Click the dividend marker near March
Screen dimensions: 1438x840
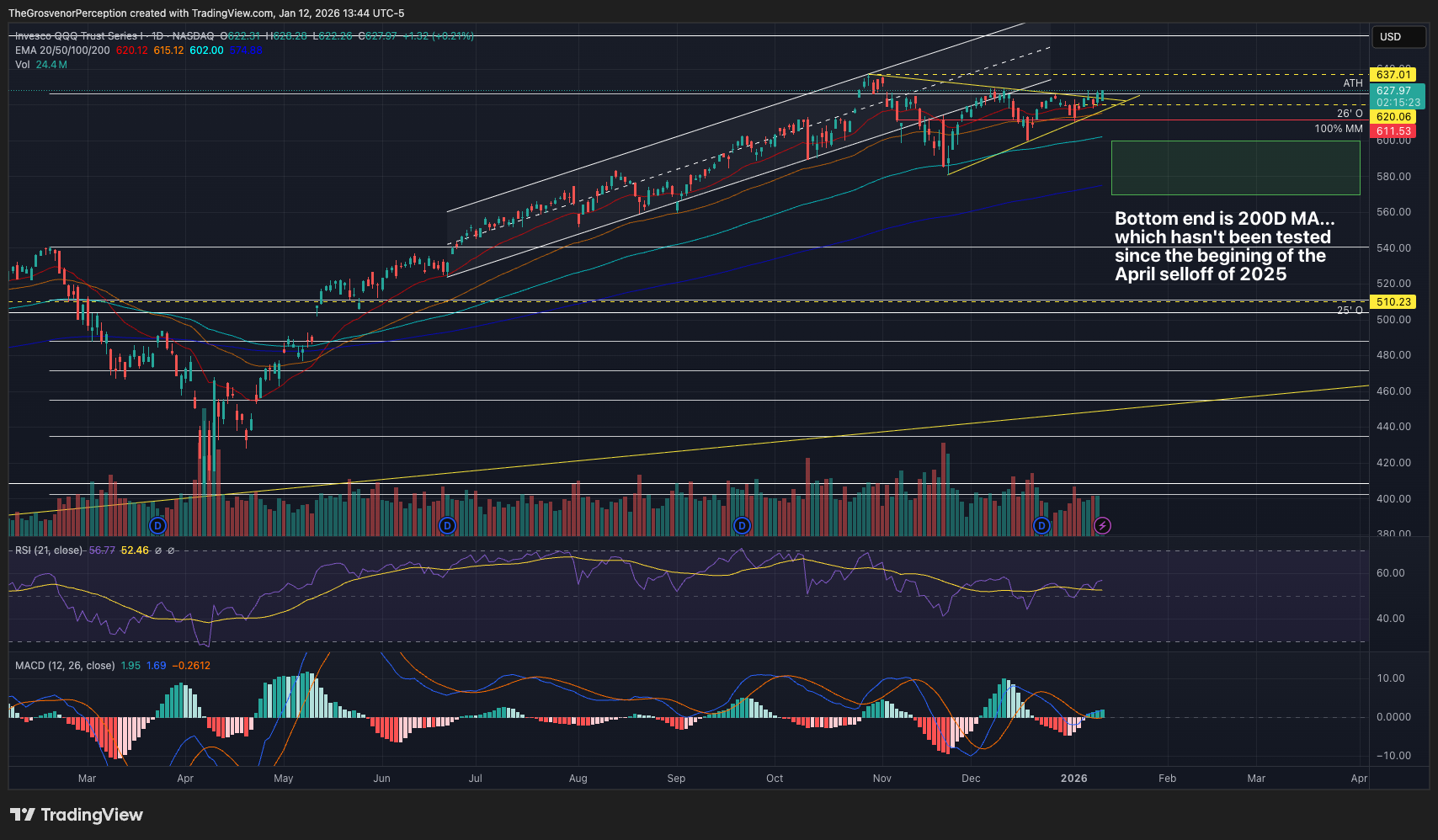click(157, 526)
